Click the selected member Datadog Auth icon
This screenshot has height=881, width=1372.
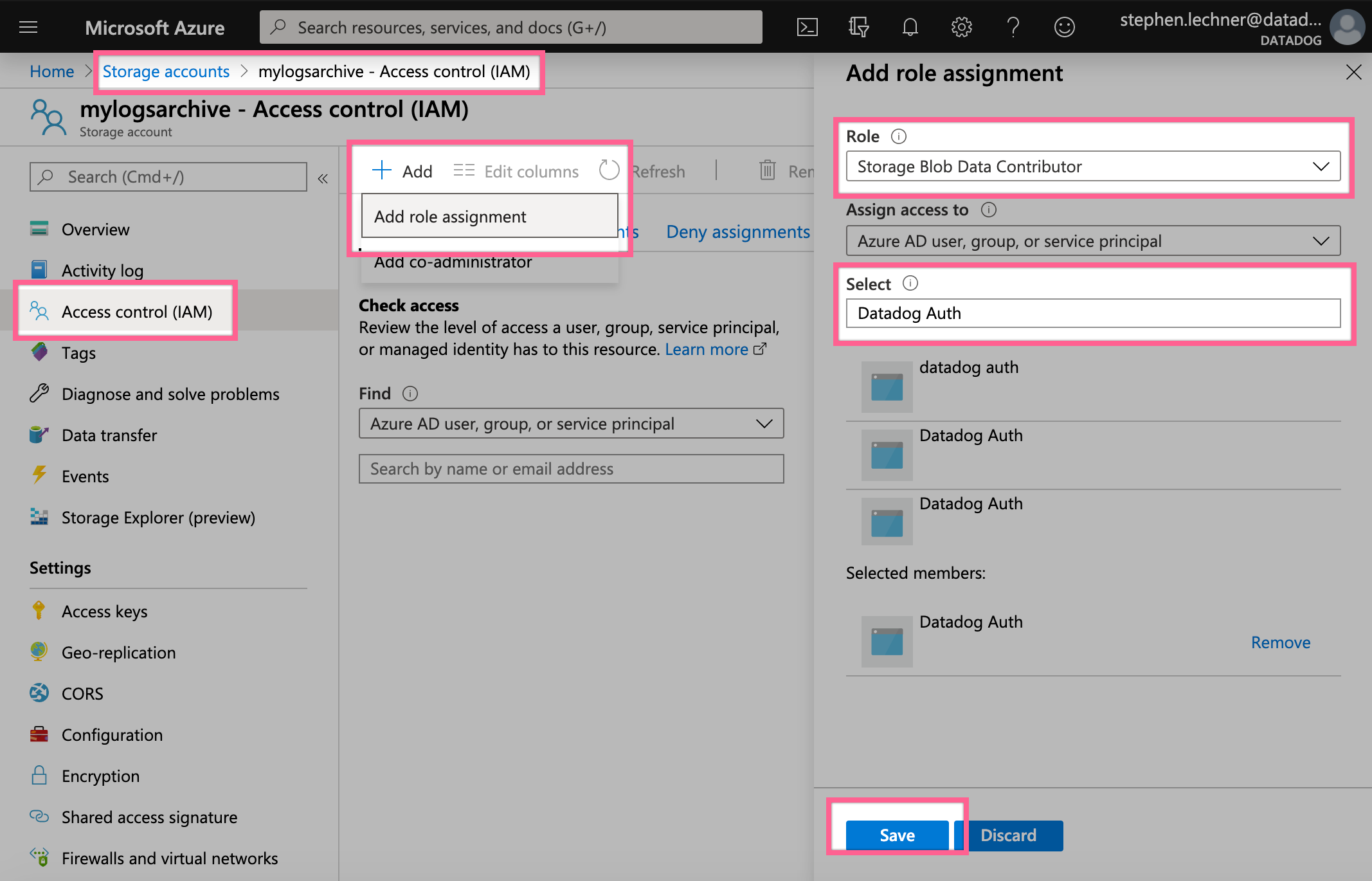pos(887,641)
